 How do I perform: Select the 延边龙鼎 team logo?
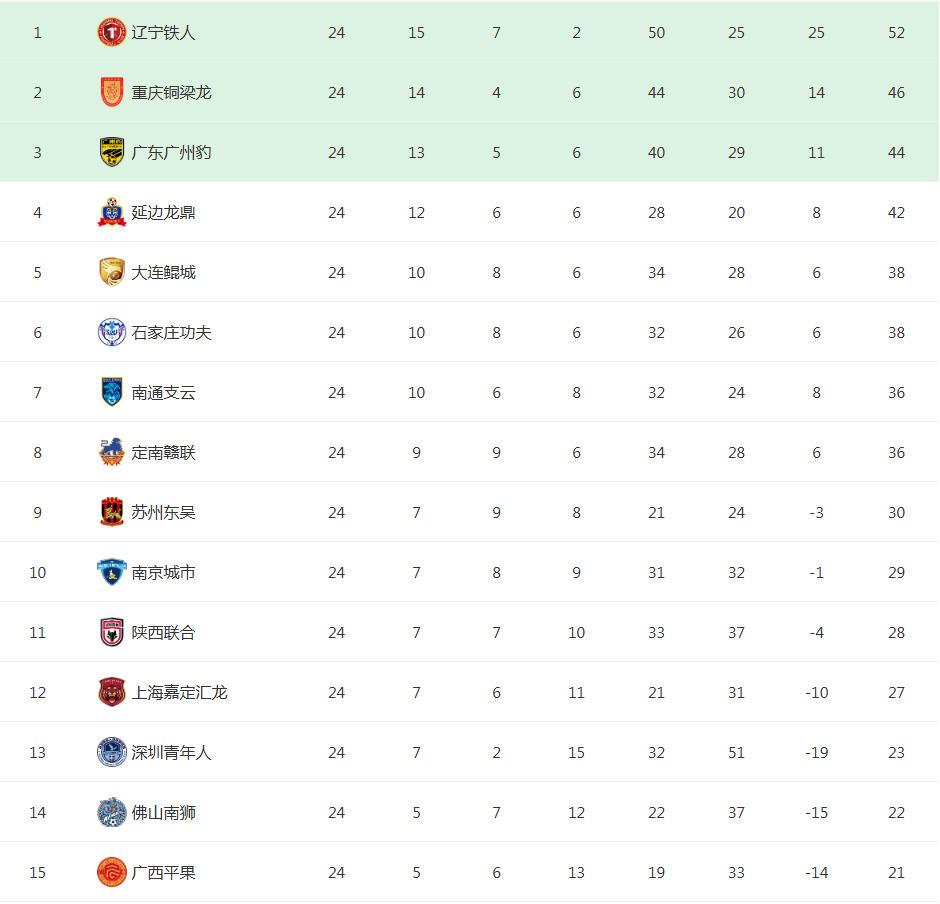tap(112, 213)
